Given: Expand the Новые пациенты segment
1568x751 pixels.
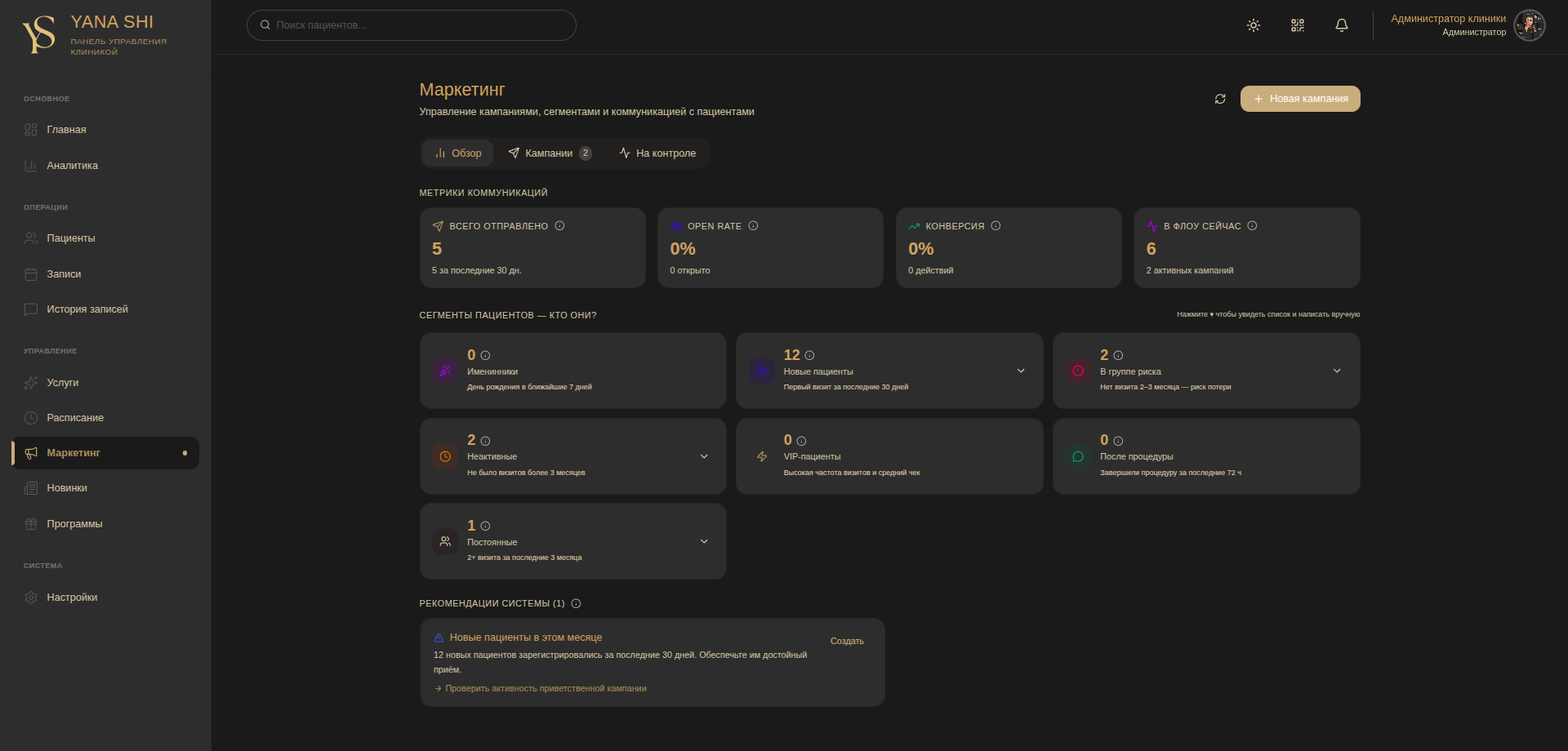Looking at the screenshot, I should 1021,371.
